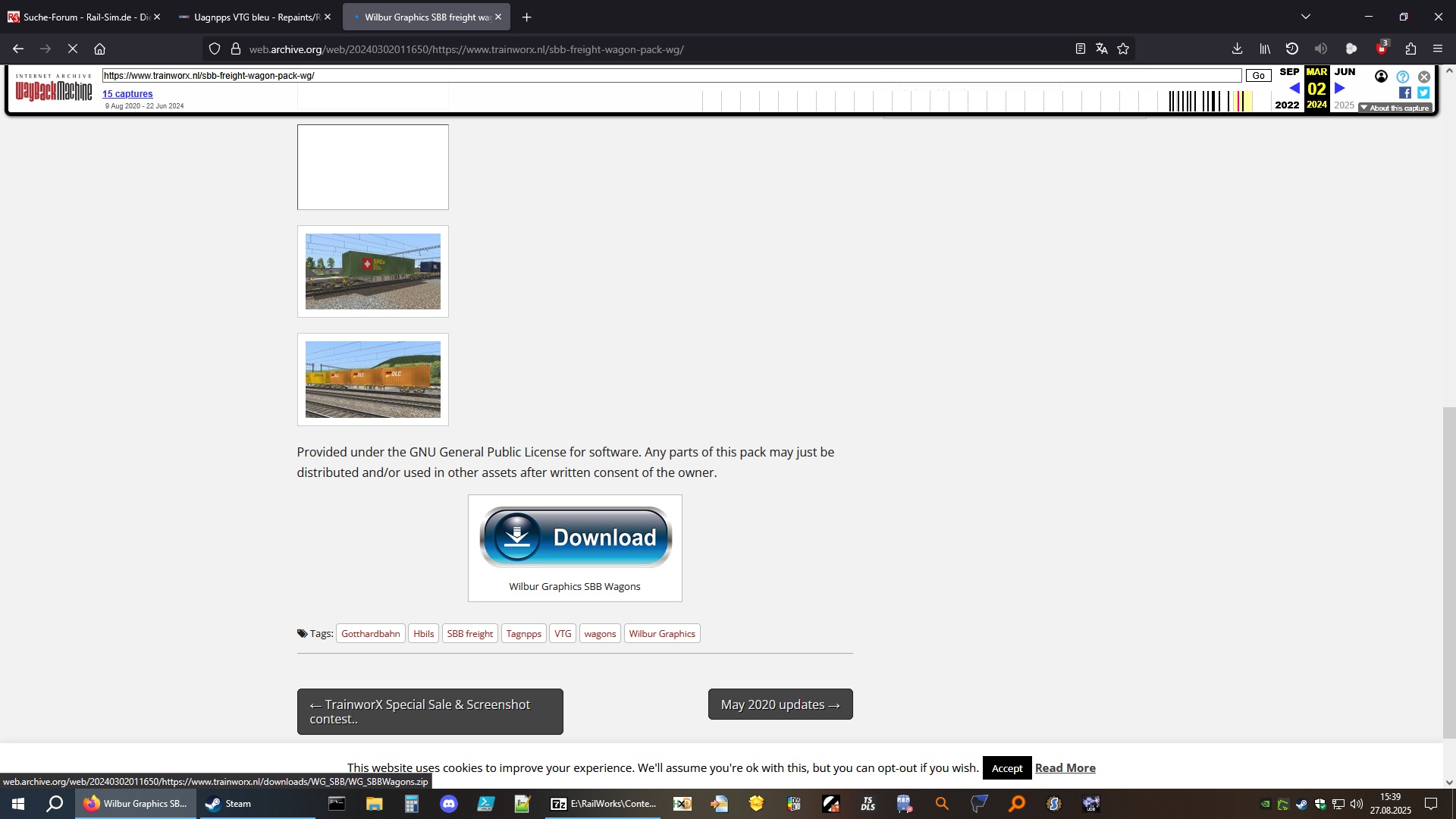The height and width of the screenshot is (819, 1456).
Task: Open Discord from the taskbar
Action: 449,804
